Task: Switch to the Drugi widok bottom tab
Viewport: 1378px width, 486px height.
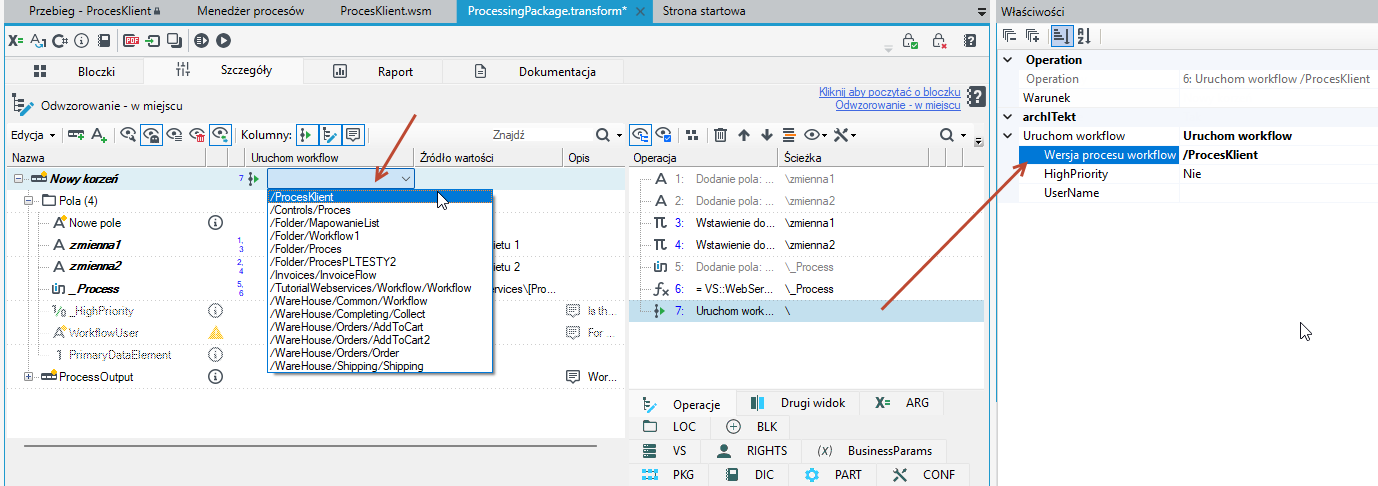Action: pyautogui.click(x=798, y=403)
